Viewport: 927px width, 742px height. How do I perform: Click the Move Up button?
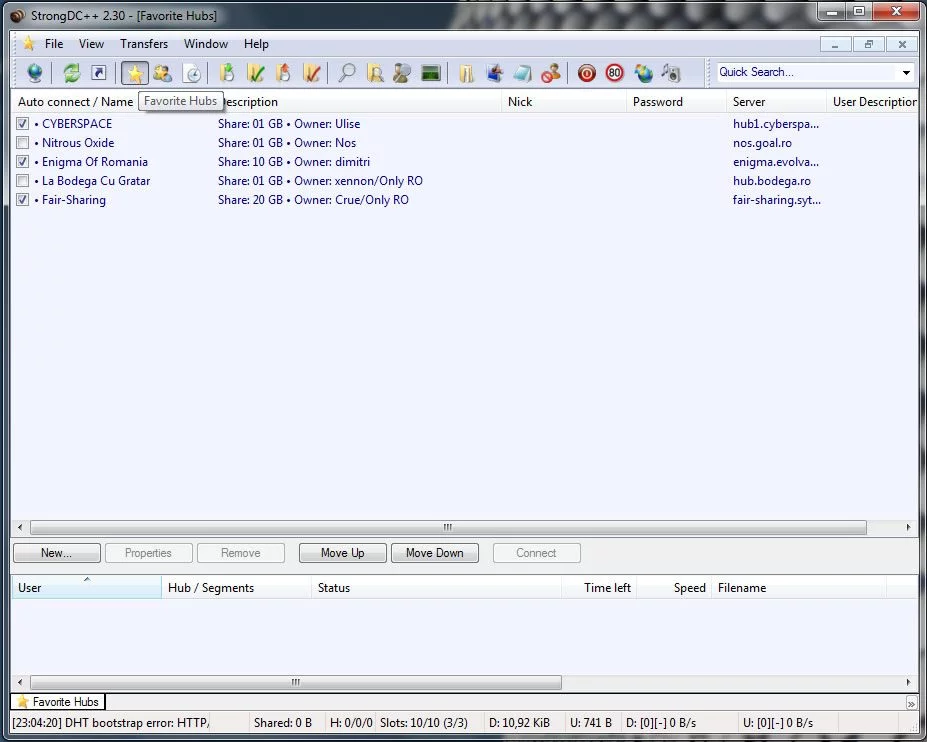tap(342, 553)
